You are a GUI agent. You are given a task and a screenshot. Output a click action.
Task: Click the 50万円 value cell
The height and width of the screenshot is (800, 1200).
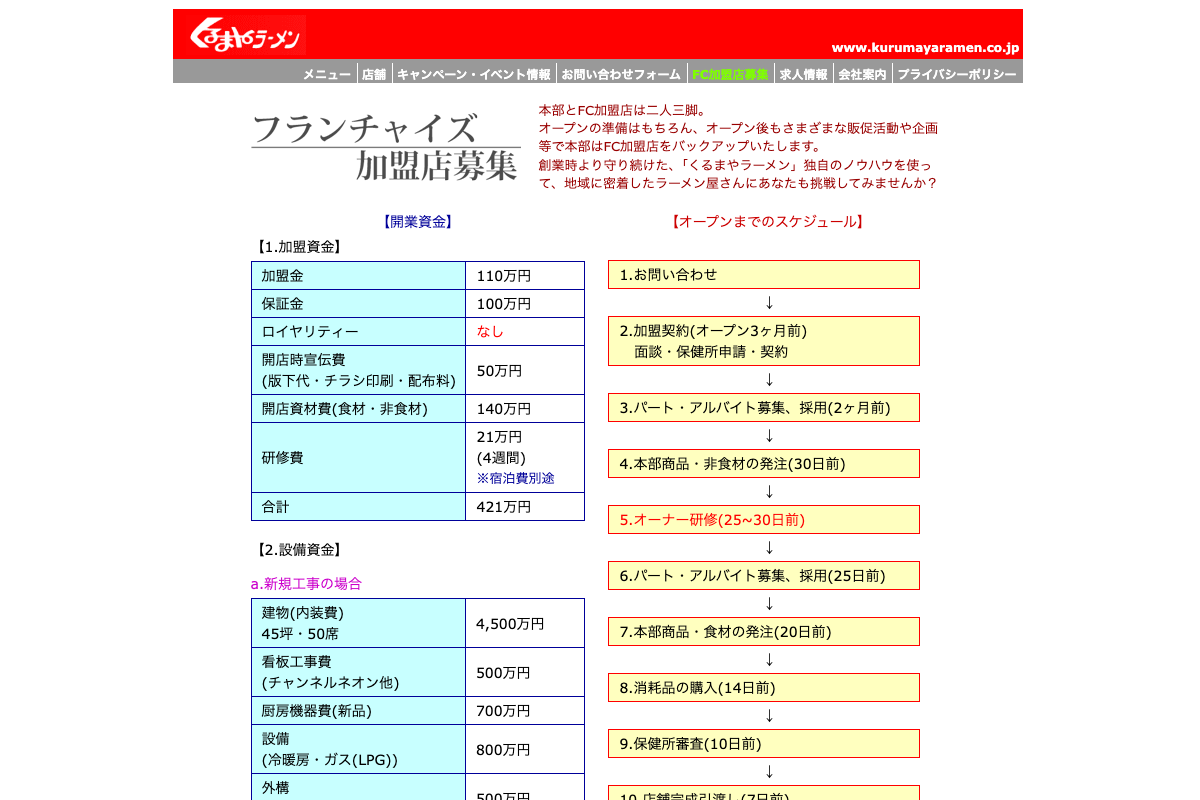pyautogui.click(x=525, y=370)
